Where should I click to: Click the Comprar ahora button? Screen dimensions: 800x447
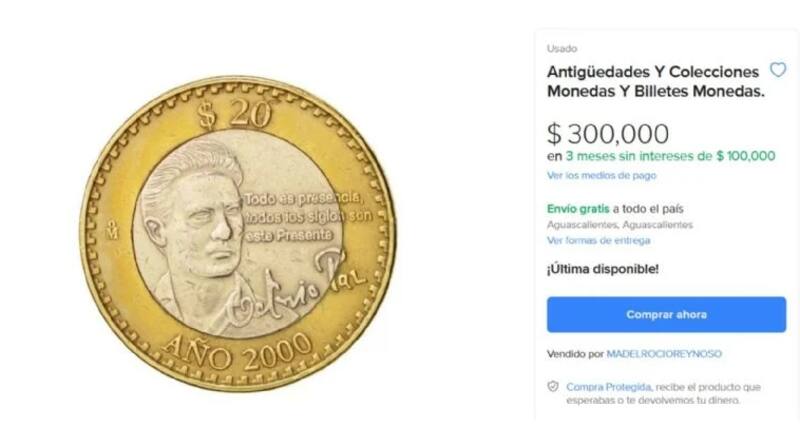point(666,314)
